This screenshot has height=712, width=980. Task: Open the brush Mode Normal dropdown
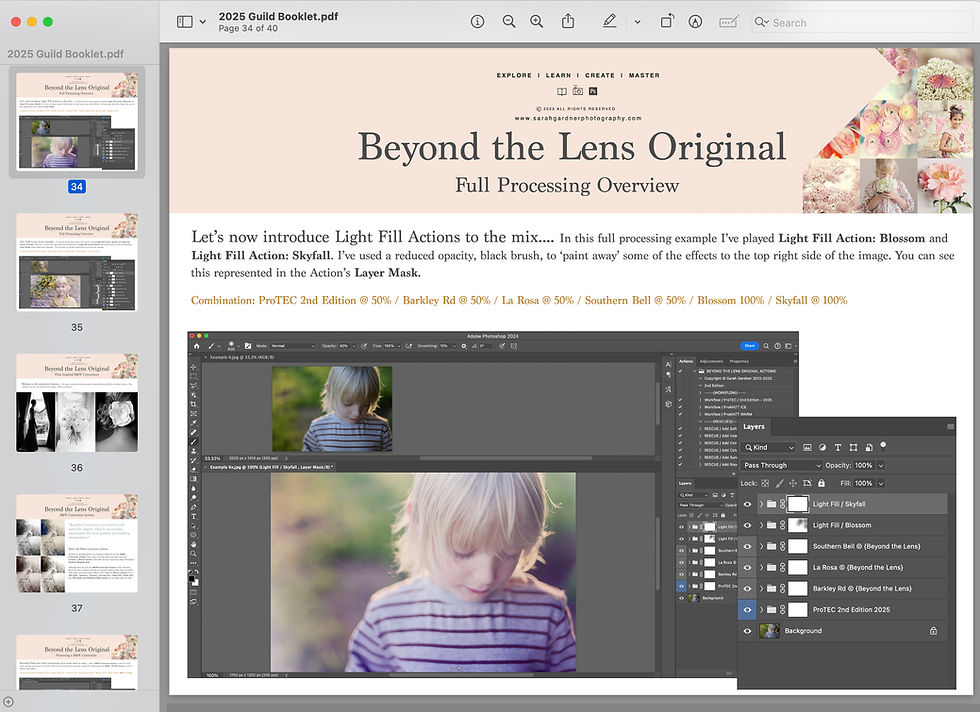[293, 346]
